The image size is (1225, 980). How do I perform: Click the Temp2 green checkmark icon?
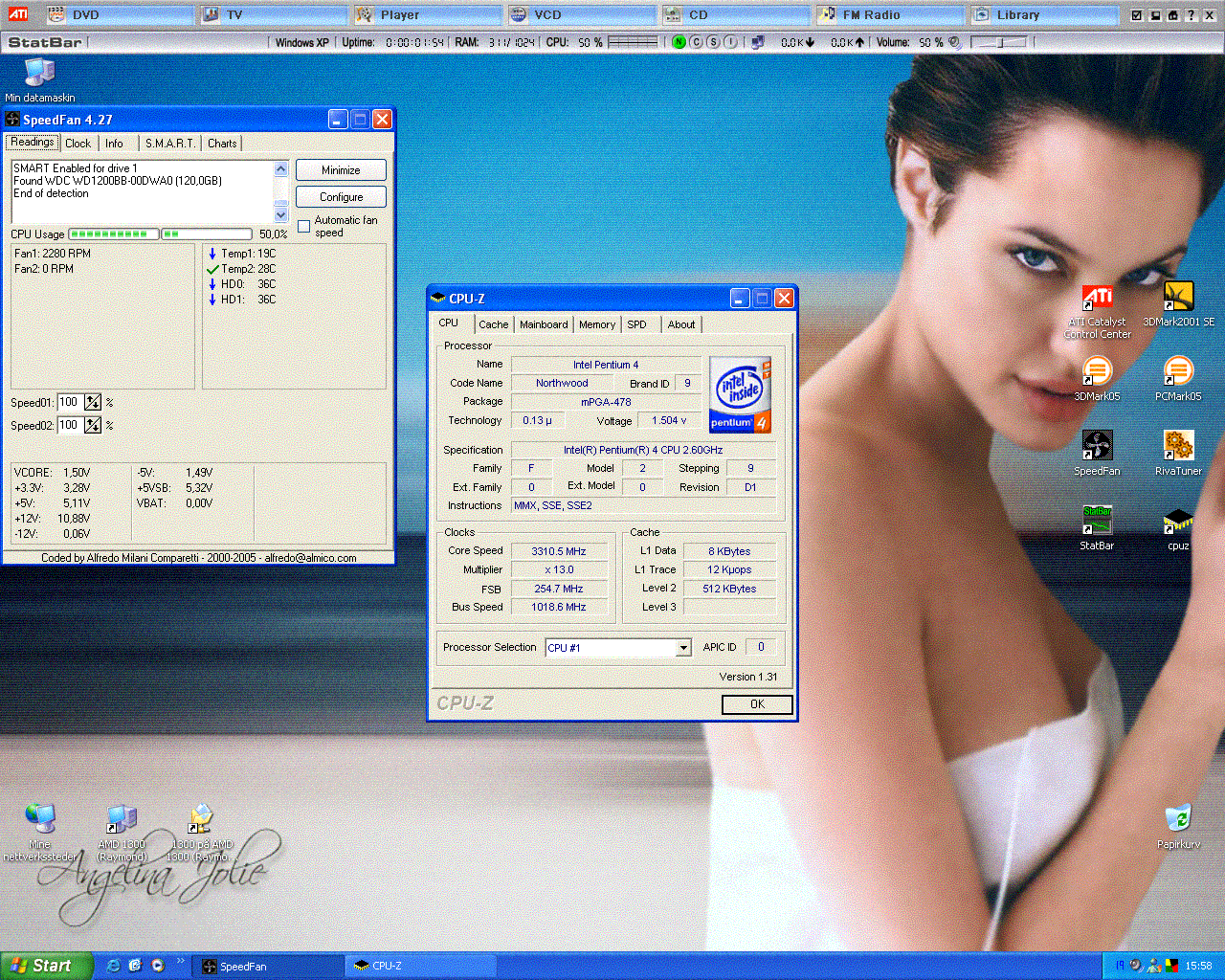pos(212,269)
